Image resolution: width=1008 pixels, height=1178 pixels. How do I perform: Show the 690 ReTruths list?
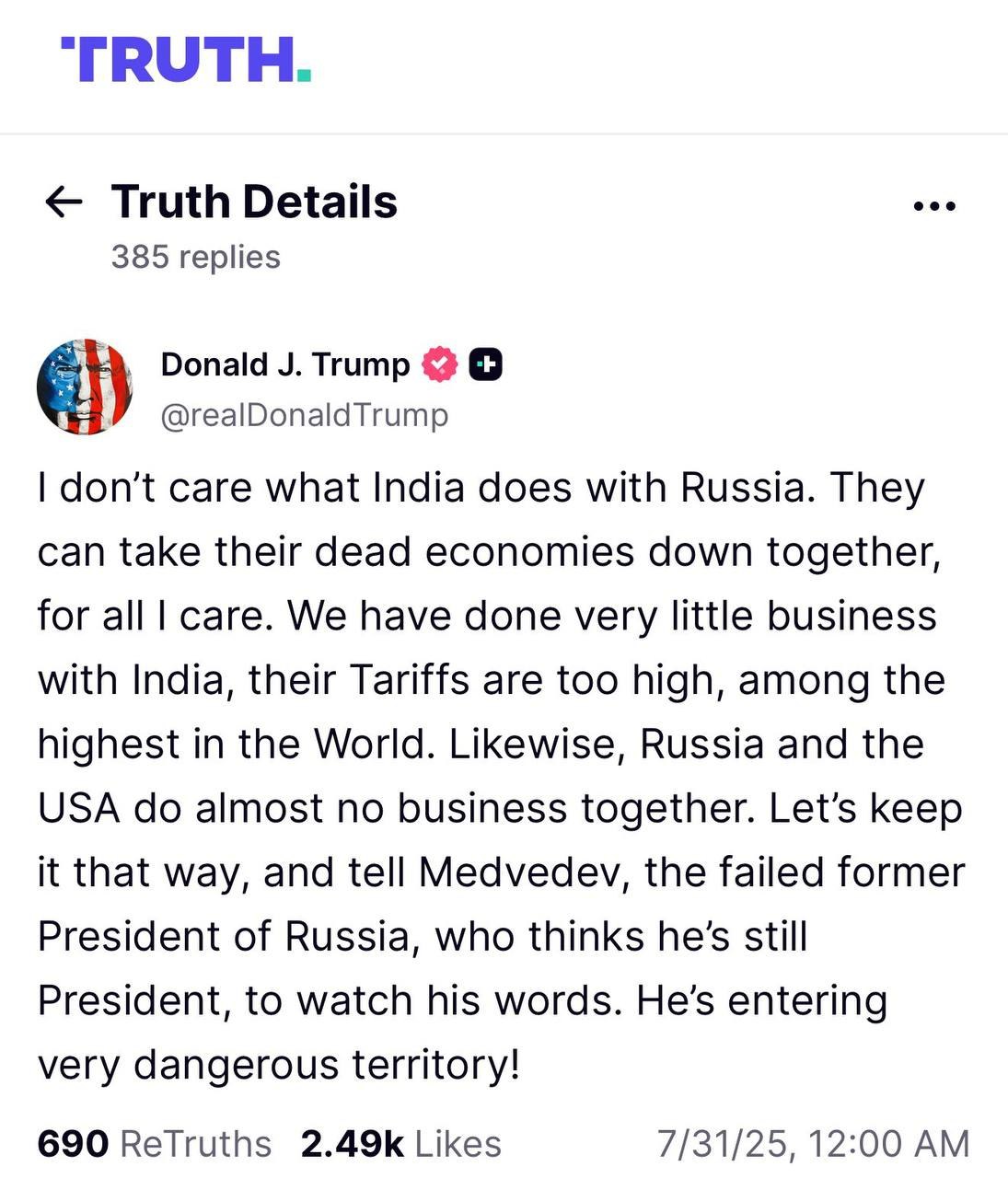coord(154,1144)
